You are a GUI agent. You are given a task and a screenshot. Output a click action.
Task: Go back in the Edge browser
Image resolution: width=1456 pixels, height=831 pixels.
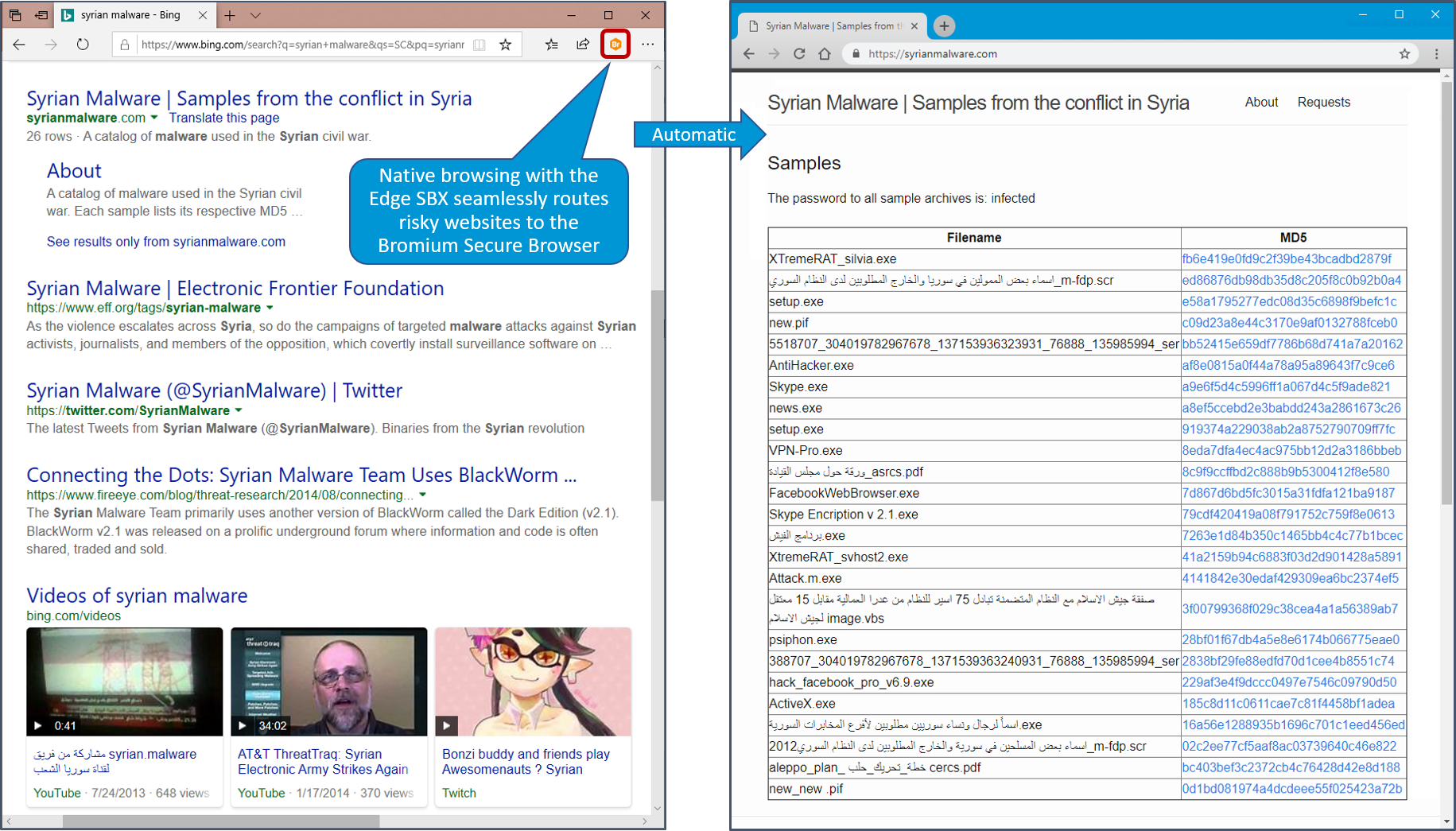click(x=20, y=45)
